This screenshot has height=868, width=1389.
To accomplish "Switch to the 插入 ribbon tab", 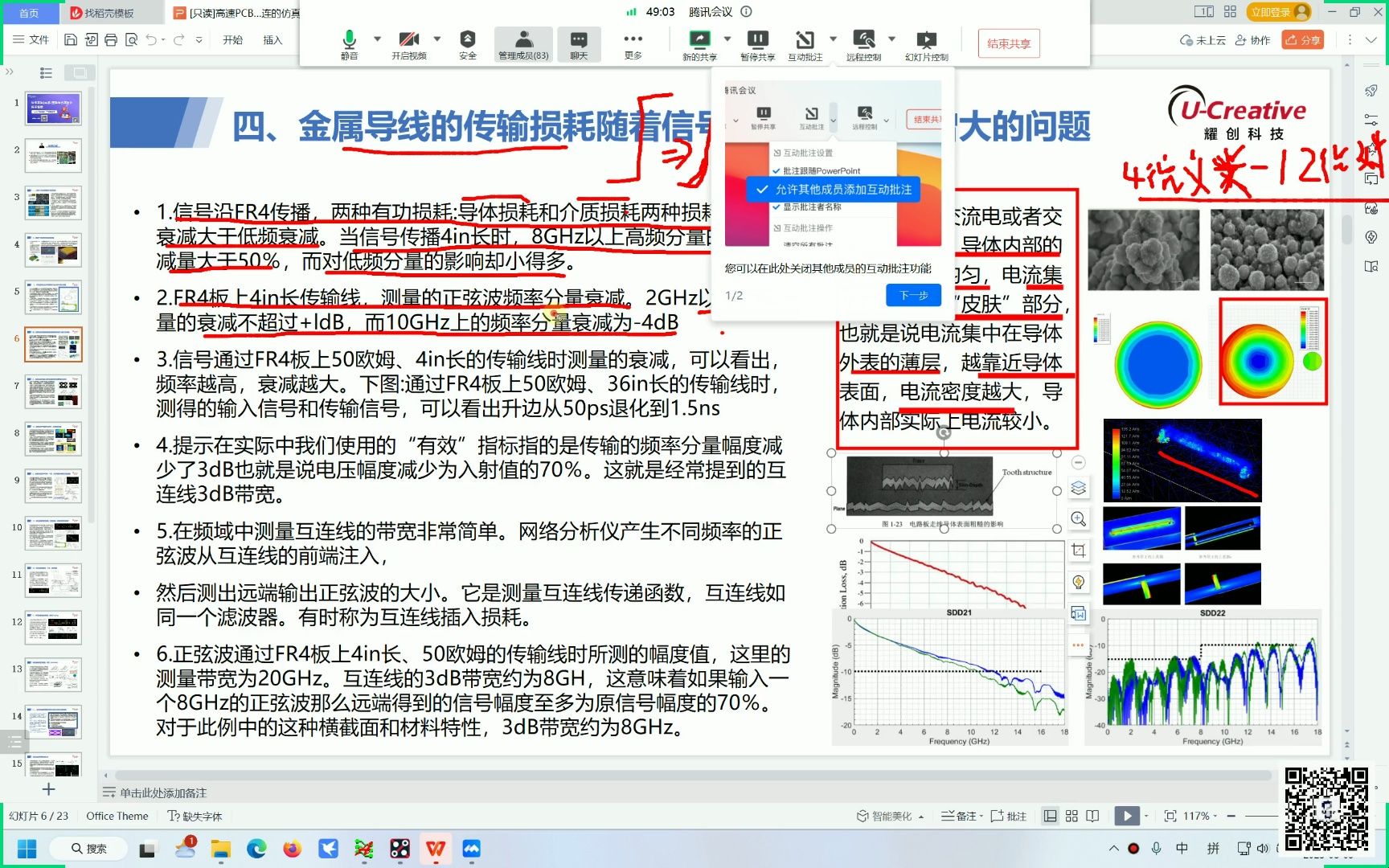I will click(x=273, y=38).
